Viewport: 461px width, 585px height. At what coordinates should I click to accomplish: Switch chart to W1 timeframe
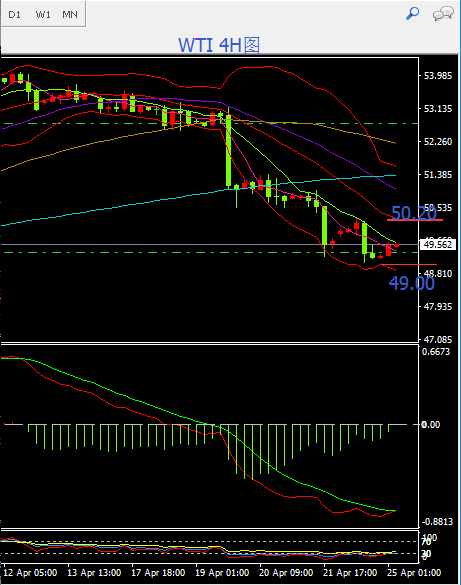pyautogui.click(x=43, y=15)
